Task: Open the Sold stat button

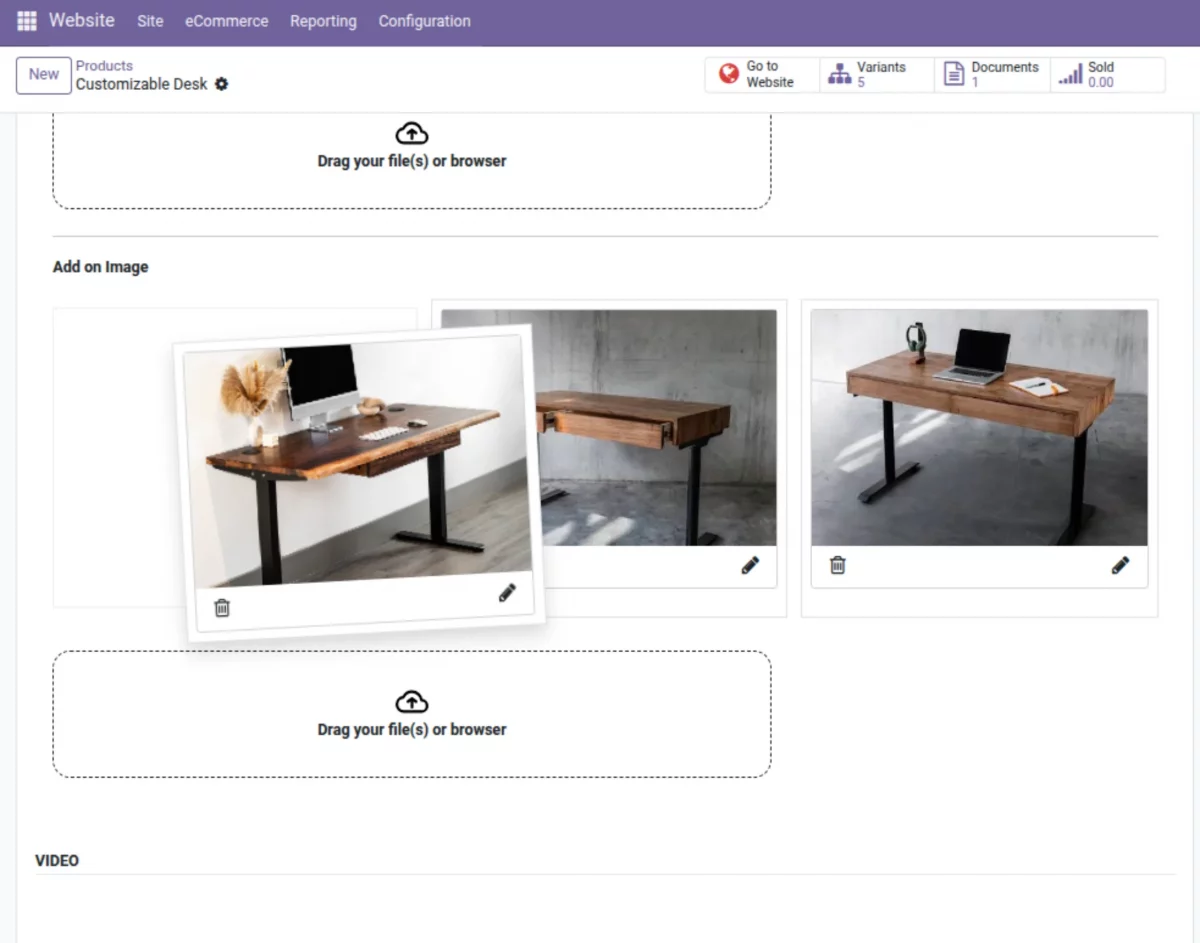Action: click(1107, 75)
